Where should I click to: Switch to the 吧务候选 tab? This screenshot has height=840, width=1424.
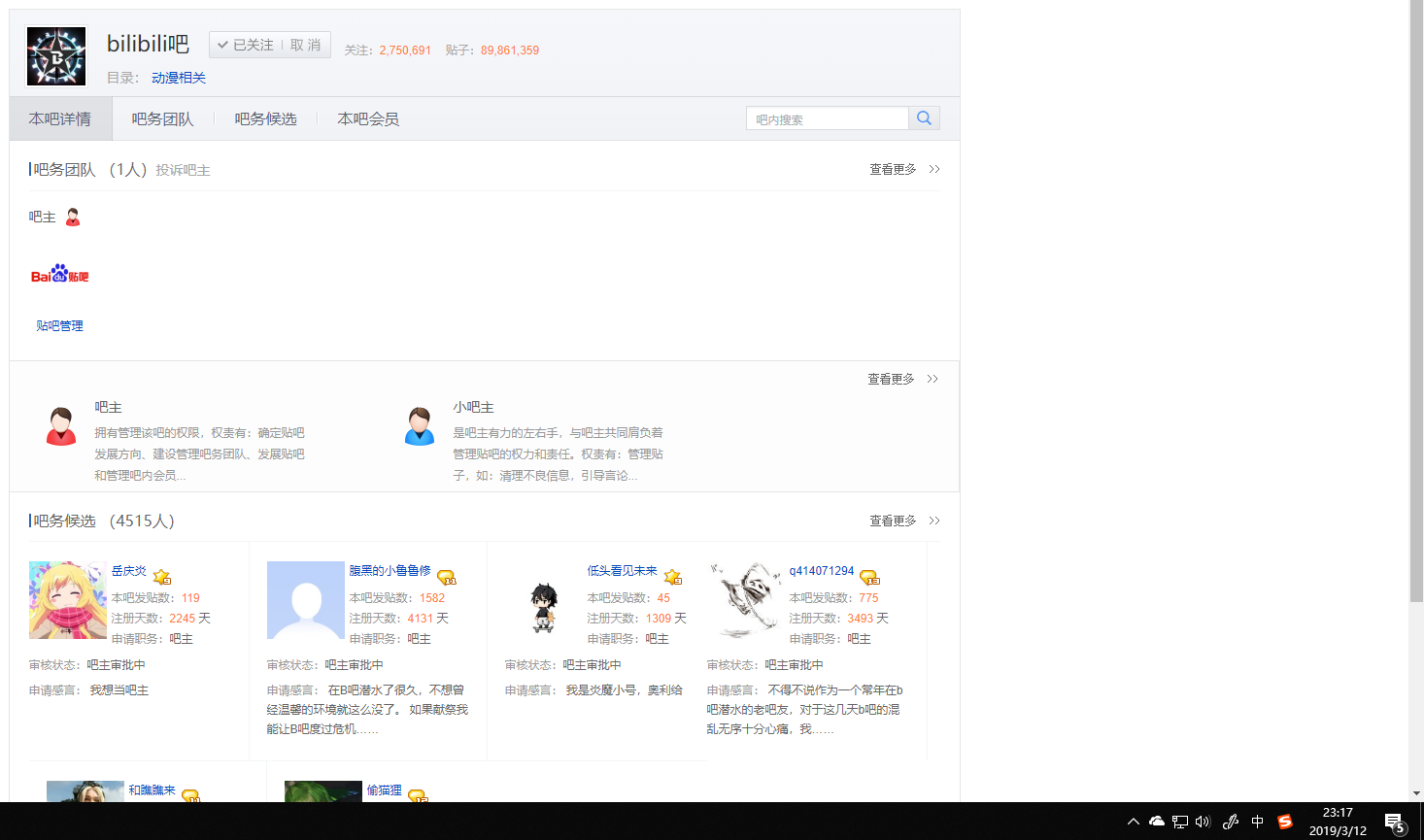coord(265,118)
